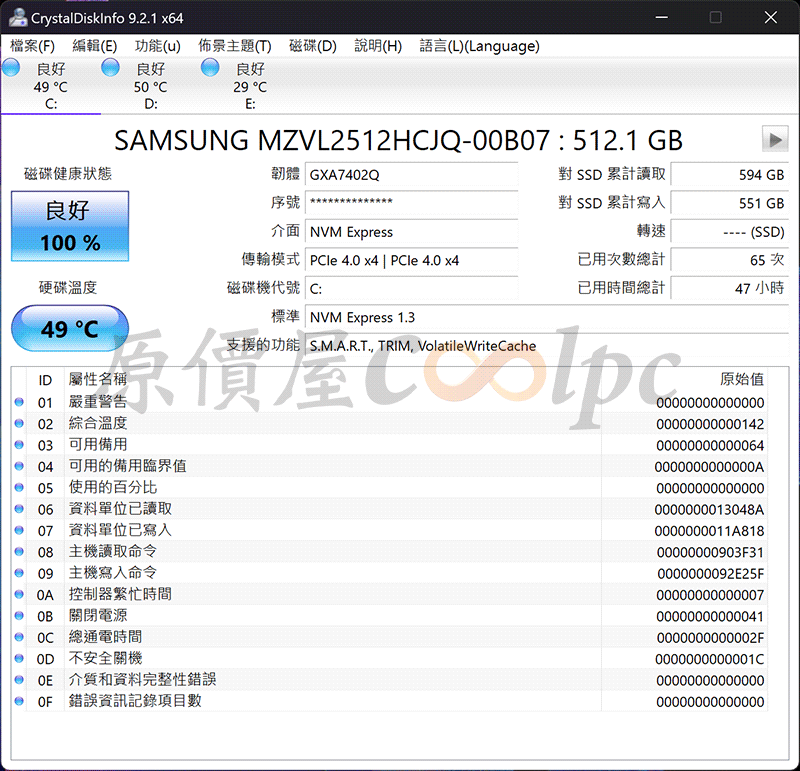Select the E: drive status circle
800x771 pixels.
210,68
